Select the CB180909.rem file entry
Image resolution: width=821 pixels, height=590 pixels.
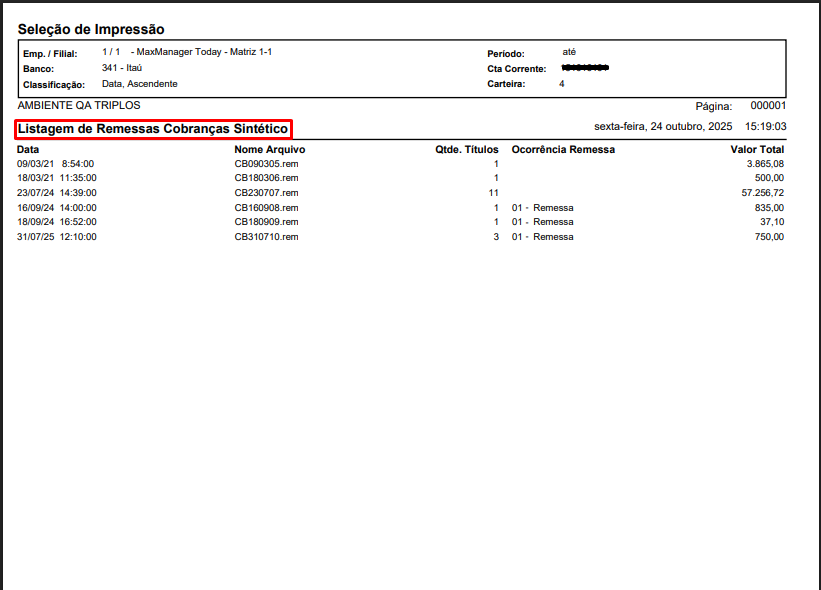(x=266, y=222)
